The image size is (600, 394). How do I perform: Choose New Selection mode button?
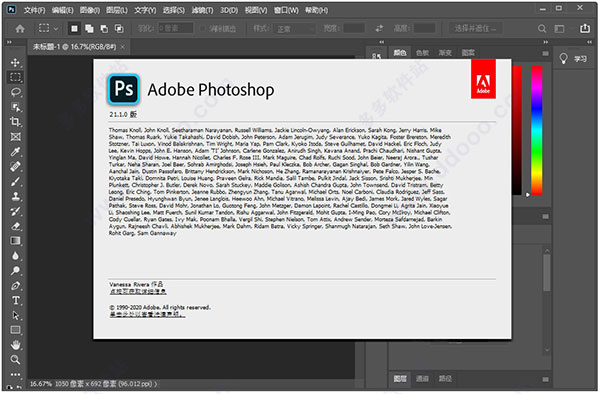[74, 29]
